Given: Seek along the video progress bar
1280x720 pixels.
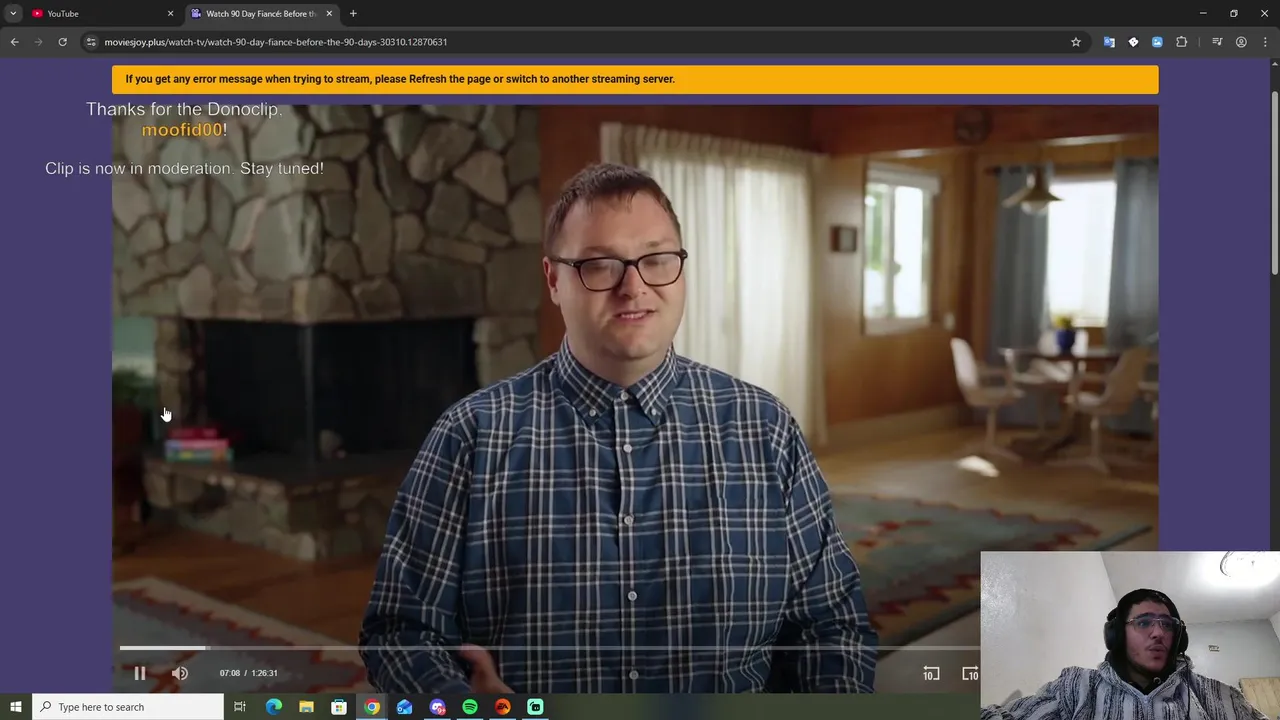Looking at the screenshot, I should coord(548,648).
